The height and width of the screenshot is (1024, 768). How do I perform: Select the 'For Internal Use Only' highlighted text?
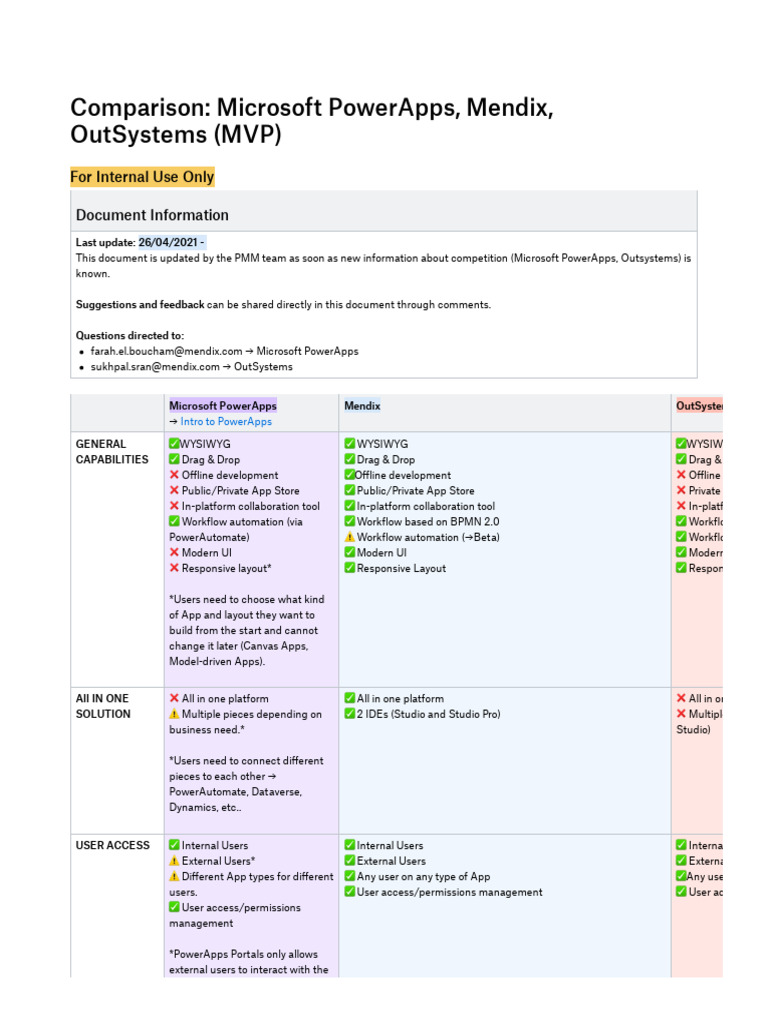coord(142,177)
